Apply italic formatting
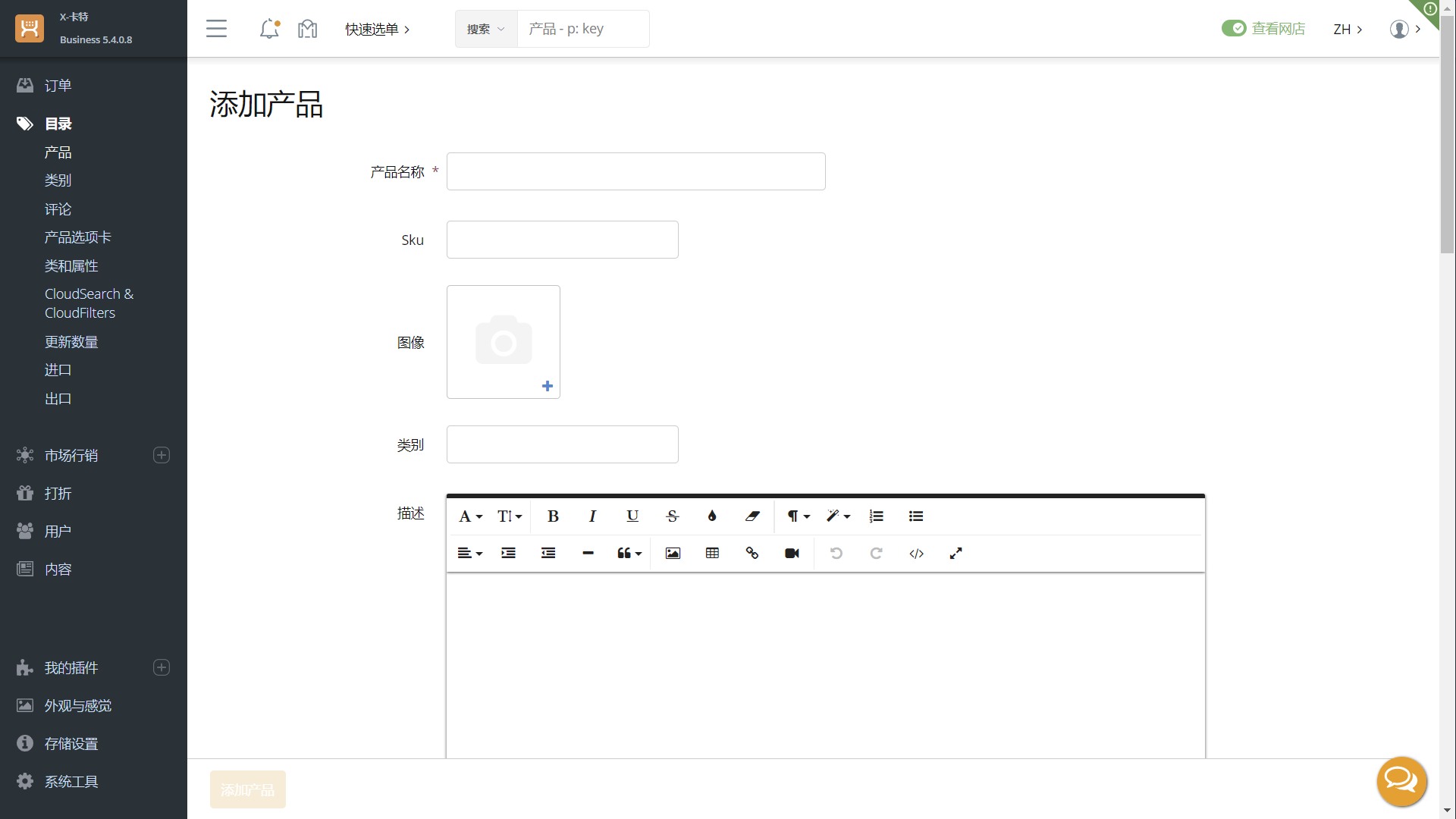The image size is (1456, 819). [591, 516]
